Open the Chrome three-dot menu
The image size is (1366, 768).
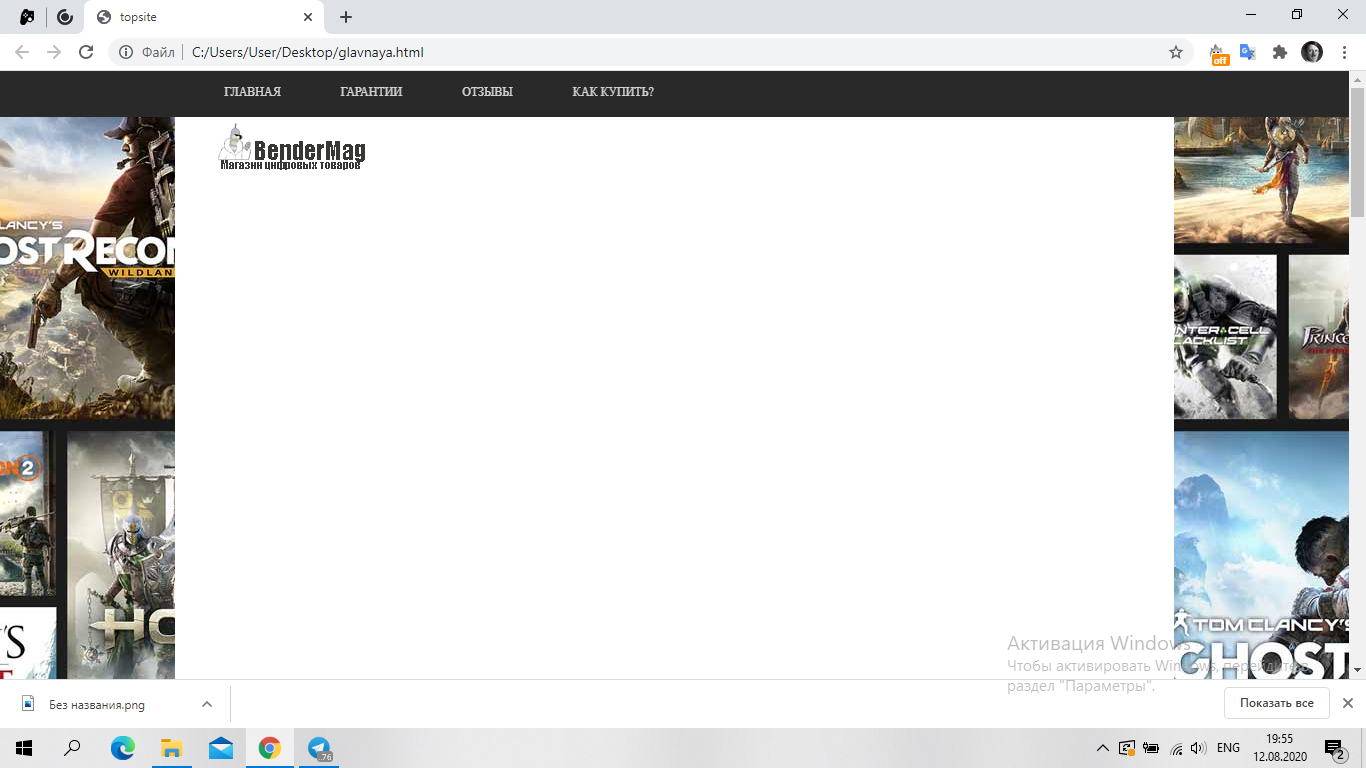(1343, 52)
